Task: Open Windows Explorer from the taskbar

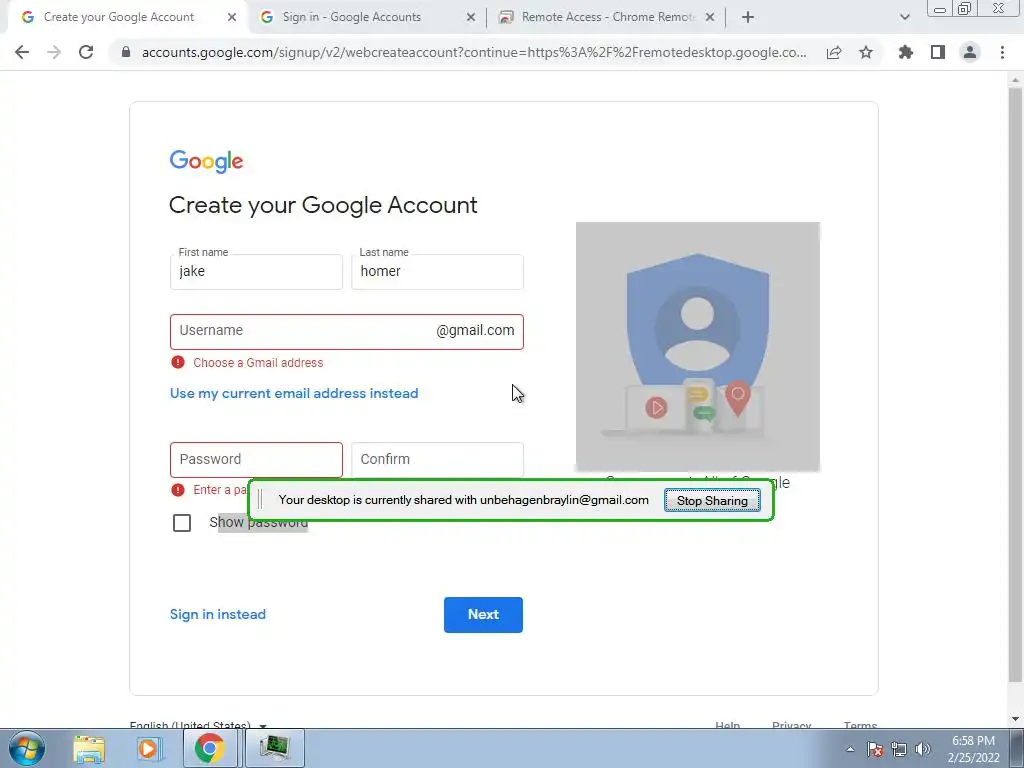Action: (x=89, y=748)
